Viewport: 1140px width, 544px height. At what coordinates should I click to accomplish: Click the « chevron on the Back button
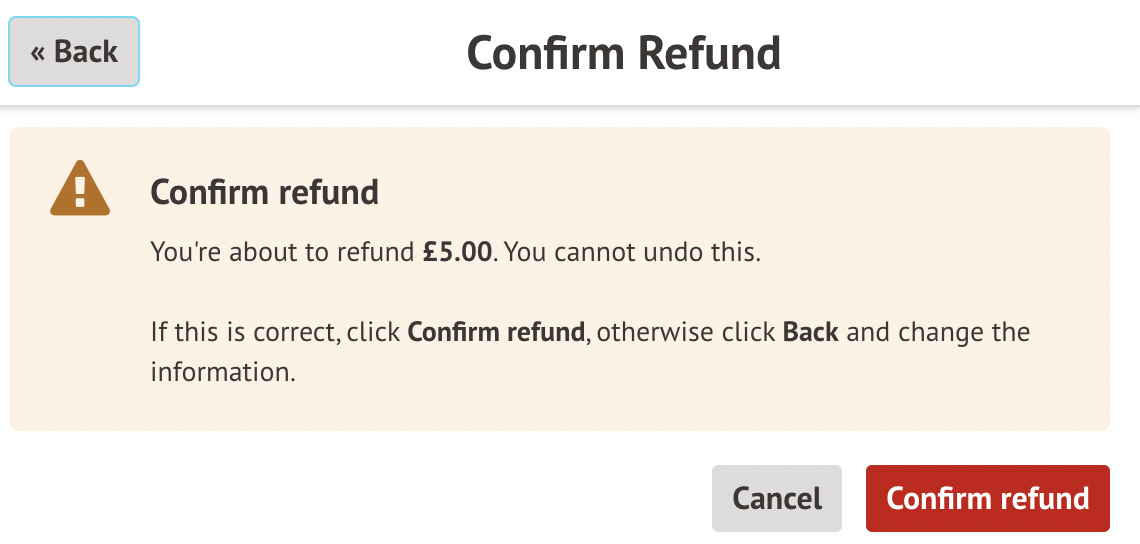(38, 52)
